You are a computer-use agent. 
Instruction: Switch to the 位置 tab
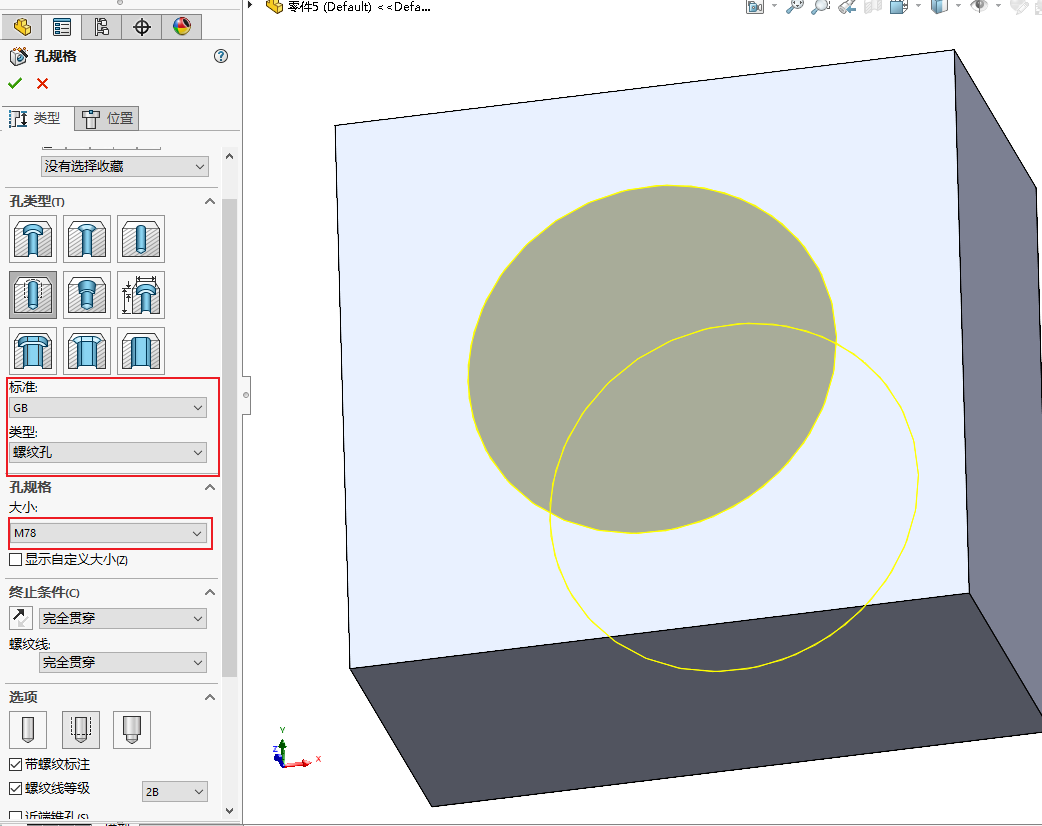pos(108,119)
